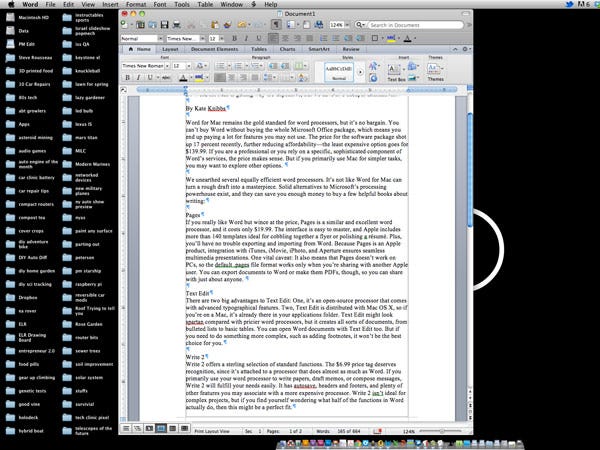600x450 pixels.
Task: Switch to Draft view in status bar
Action: coord(126,428)
